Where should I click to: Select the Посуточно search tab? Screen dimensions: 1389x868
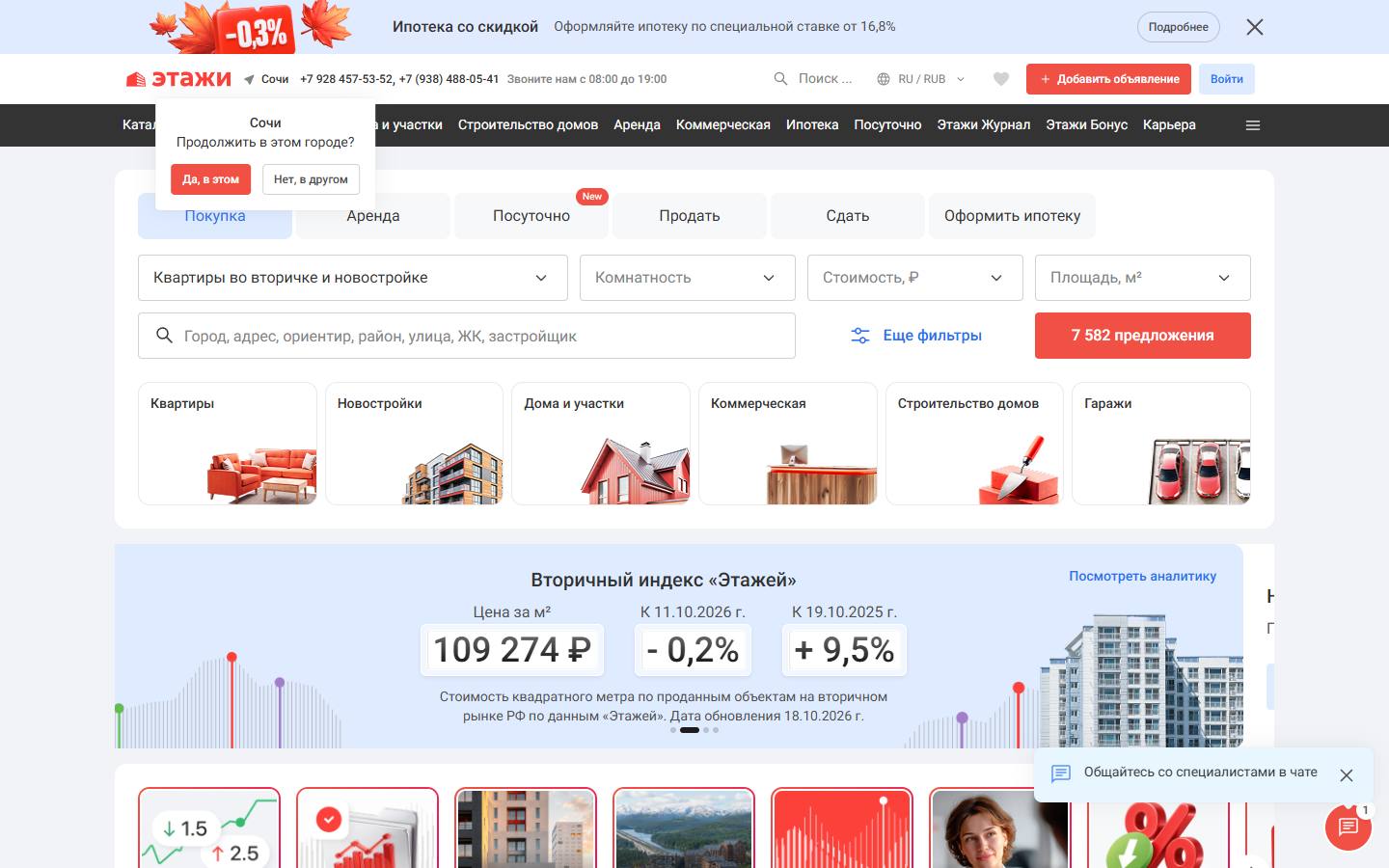(x=531, y=216)
